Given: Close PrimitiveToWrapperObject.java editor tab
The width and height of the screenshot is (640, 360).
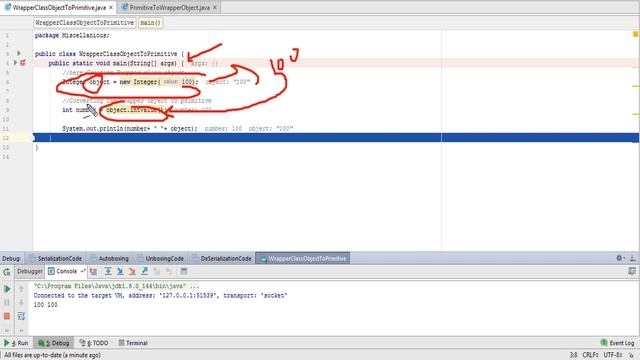Looking at the screenshot, I should click(215, 7).
